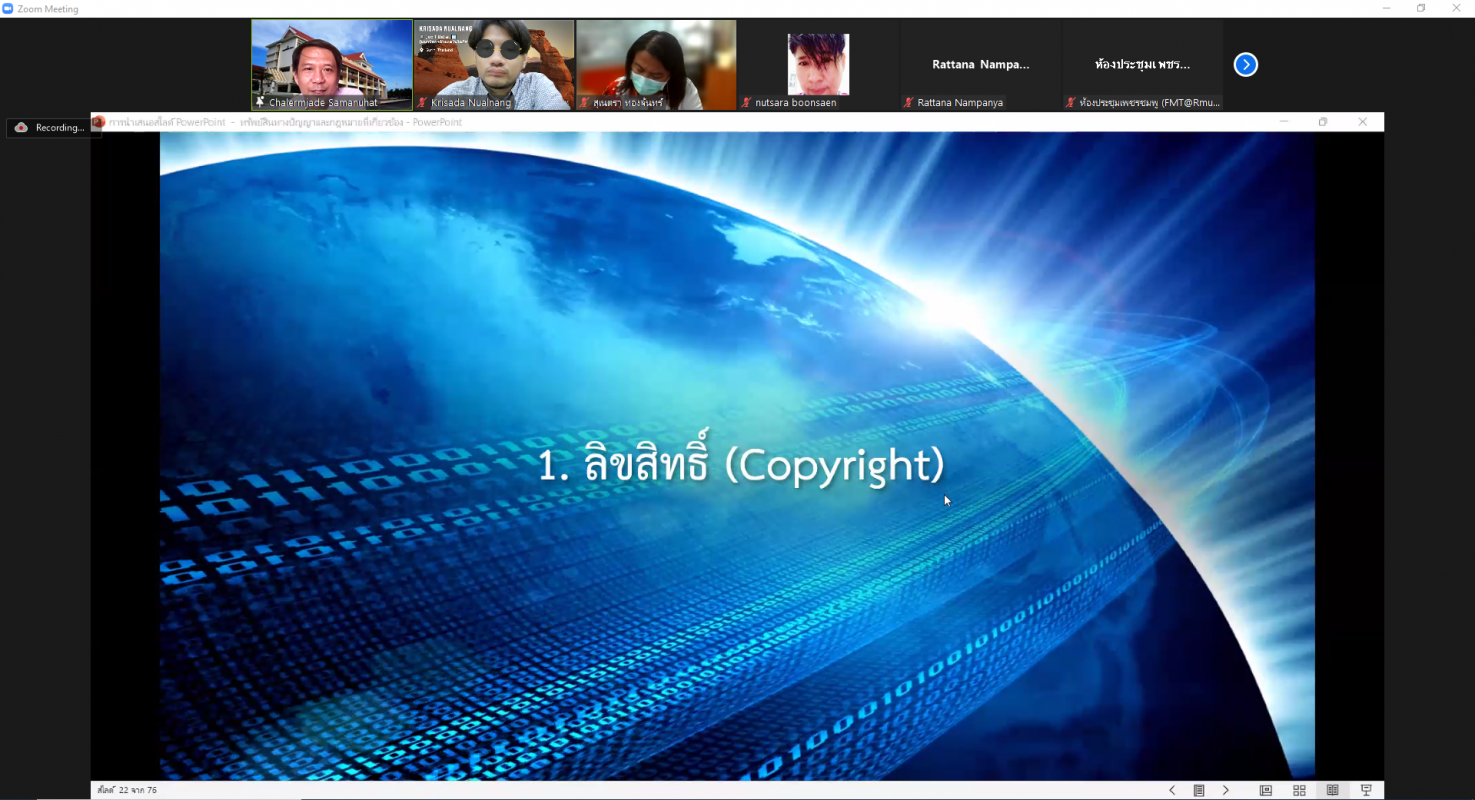This screenshot has width=1475, height=800.
Task: Select the Reading View icon
Action: pos(1332,791)
